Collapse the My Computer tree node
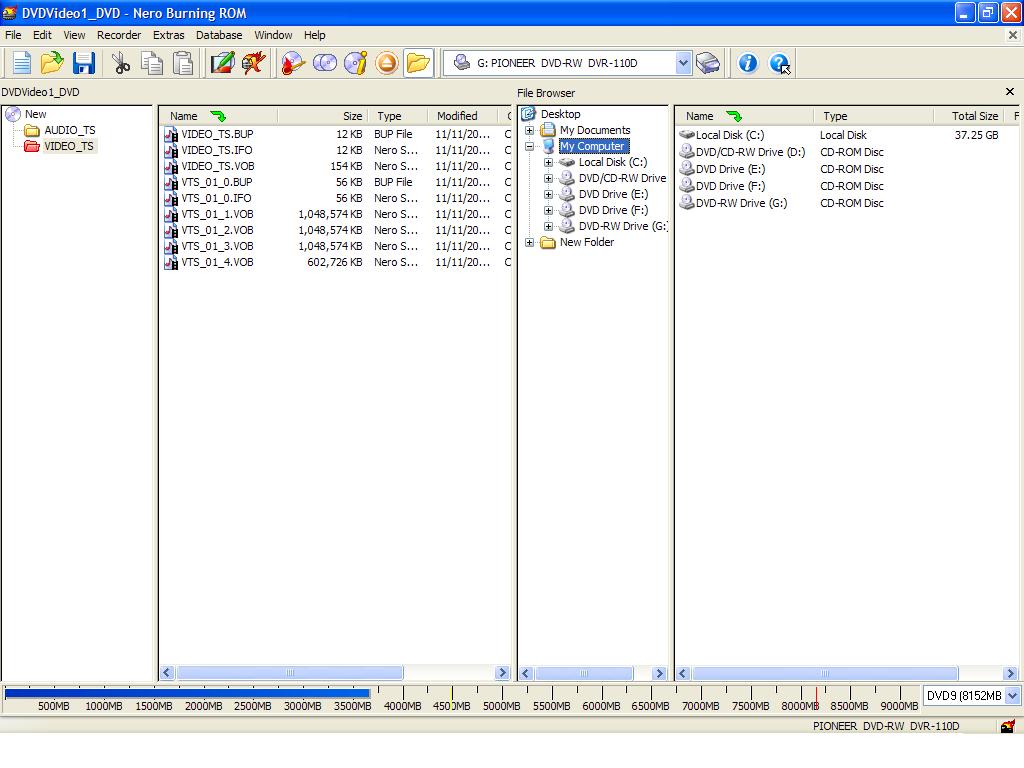The width and height of the screenshot is (1024, 768). [530, 146]
